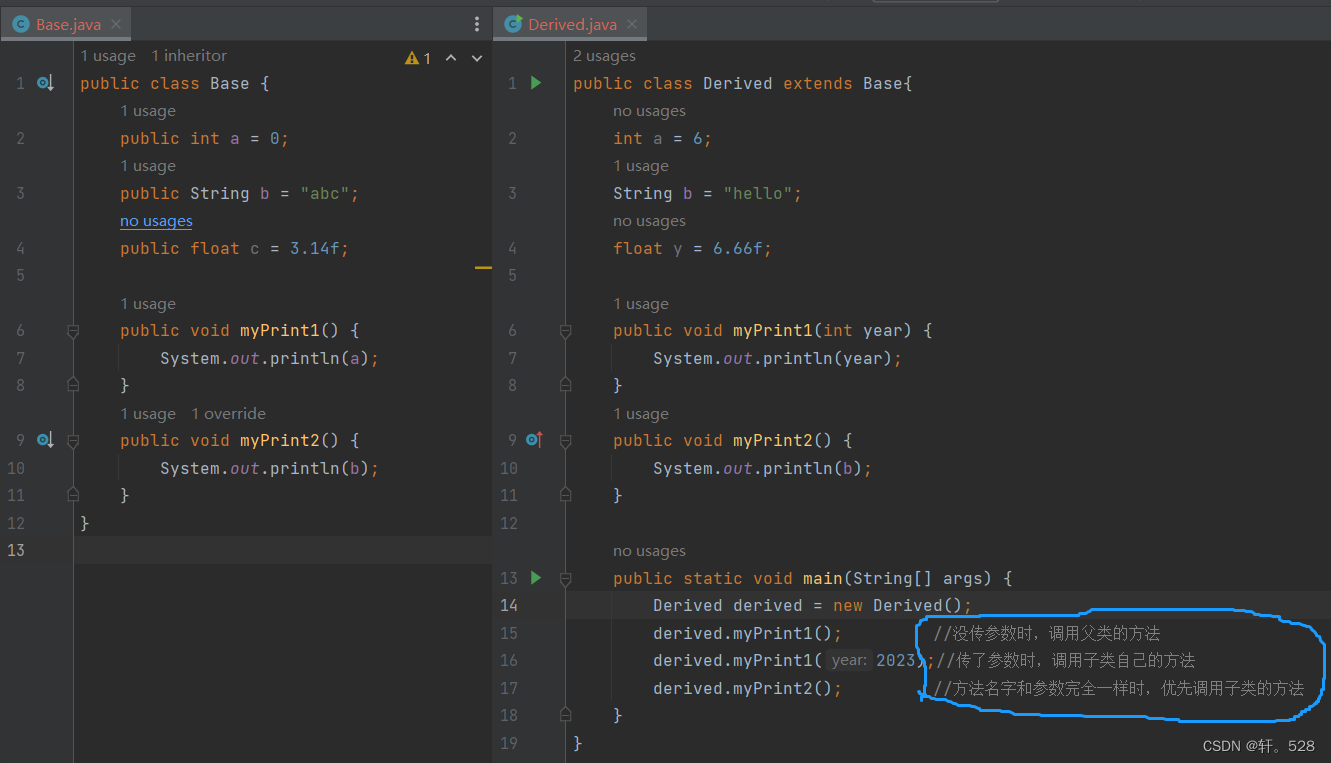Click 'derived.myPrint1();' call on line 15
Viewport: 1331px width, 763px height.
click(748, 633)
